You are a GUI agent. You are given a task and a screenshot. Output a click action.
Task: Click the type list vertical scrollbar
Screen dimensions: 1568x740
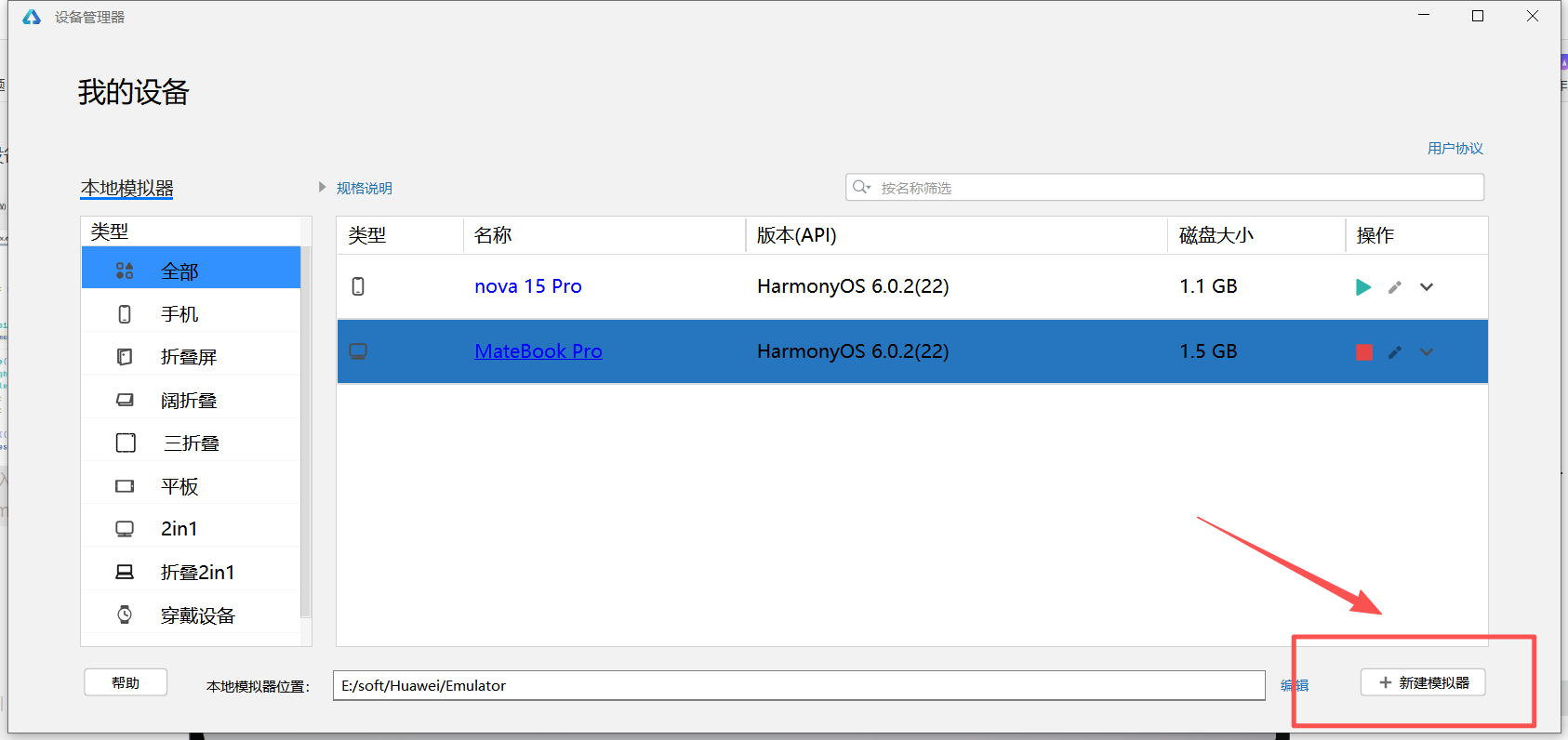pos(306,431)
